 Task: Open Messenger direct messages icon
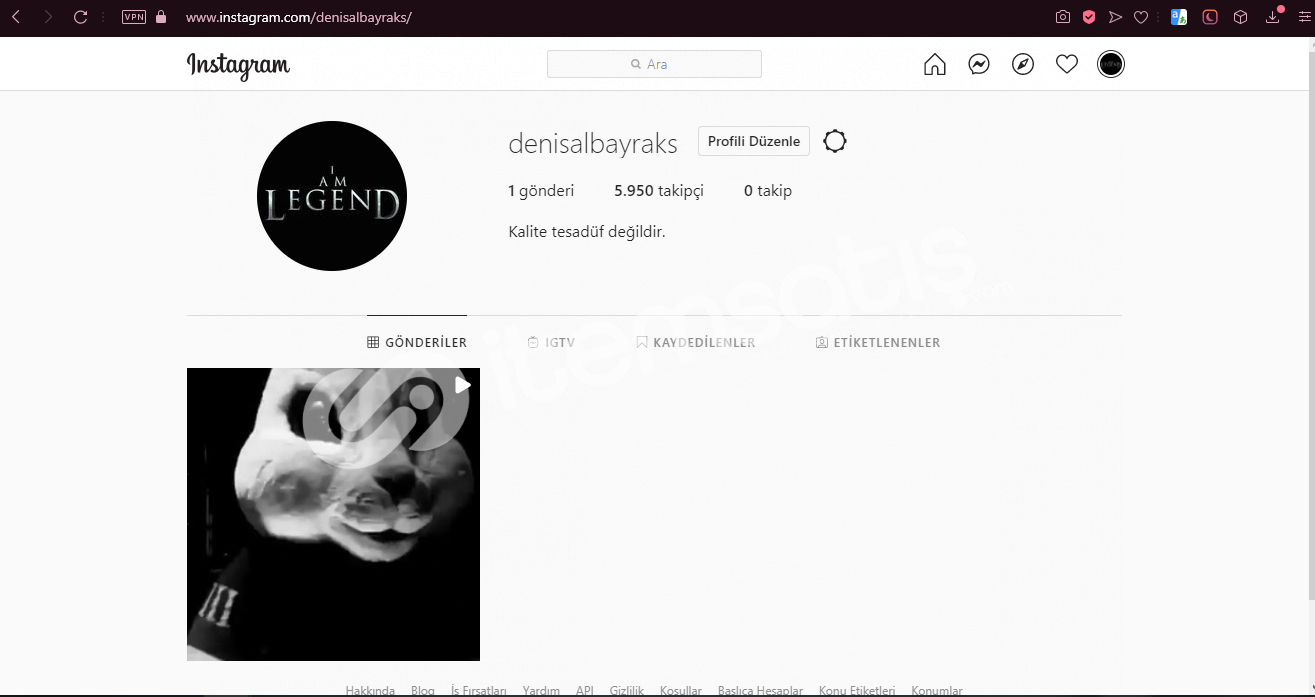click(x=979, y=64)
